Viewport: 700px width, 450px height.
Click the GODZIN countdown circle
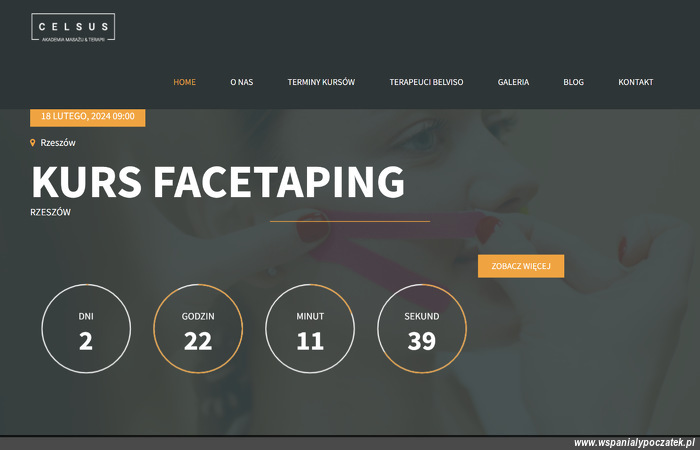click(x=198, y=329)
